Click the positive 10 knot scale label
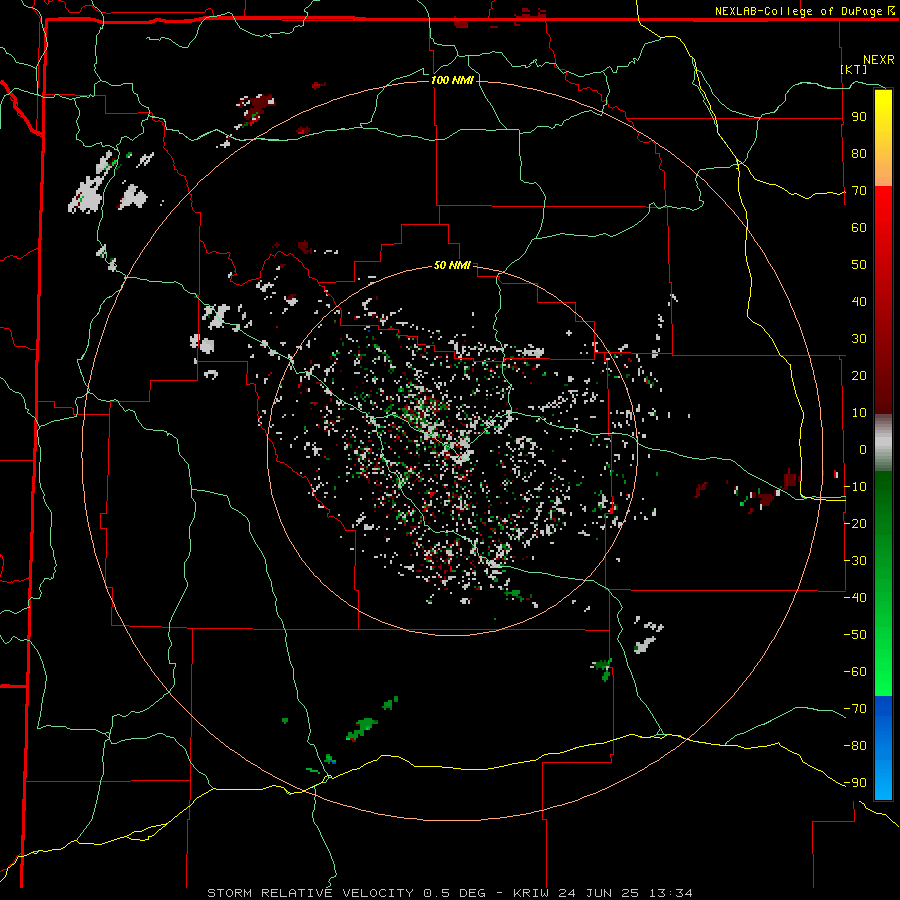The image size is (900, 900). [x=859, y=413]
